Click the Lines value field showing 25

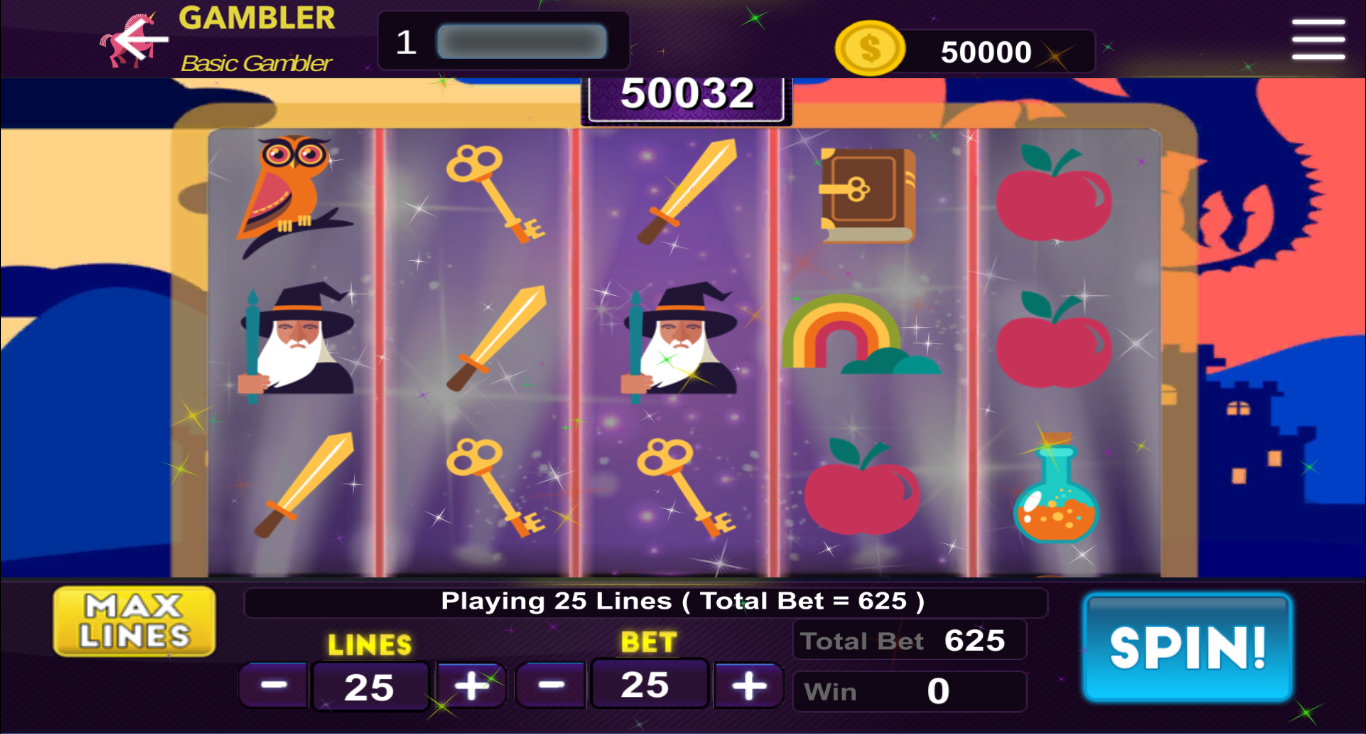[370, 687]
